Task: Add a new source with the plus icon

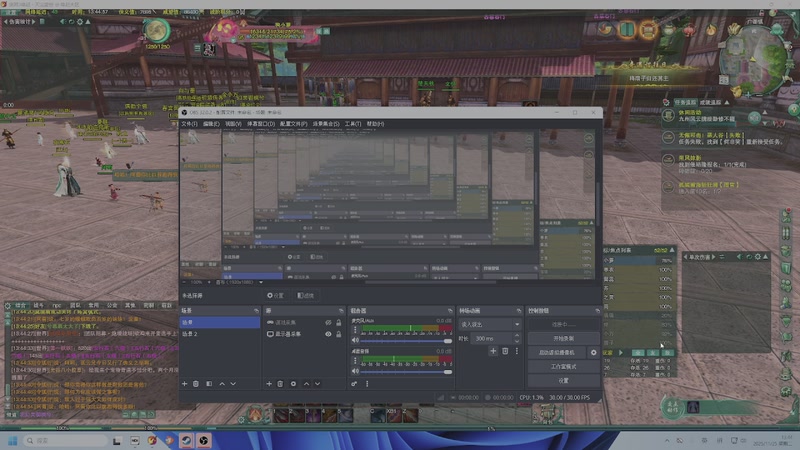Action: click(x=269, y=384)
